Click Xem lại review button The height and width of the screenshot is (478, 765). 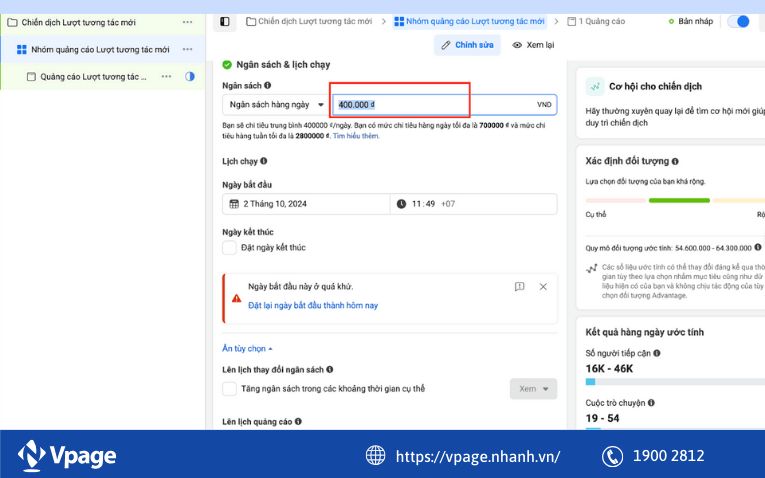[x=533, y=45]
